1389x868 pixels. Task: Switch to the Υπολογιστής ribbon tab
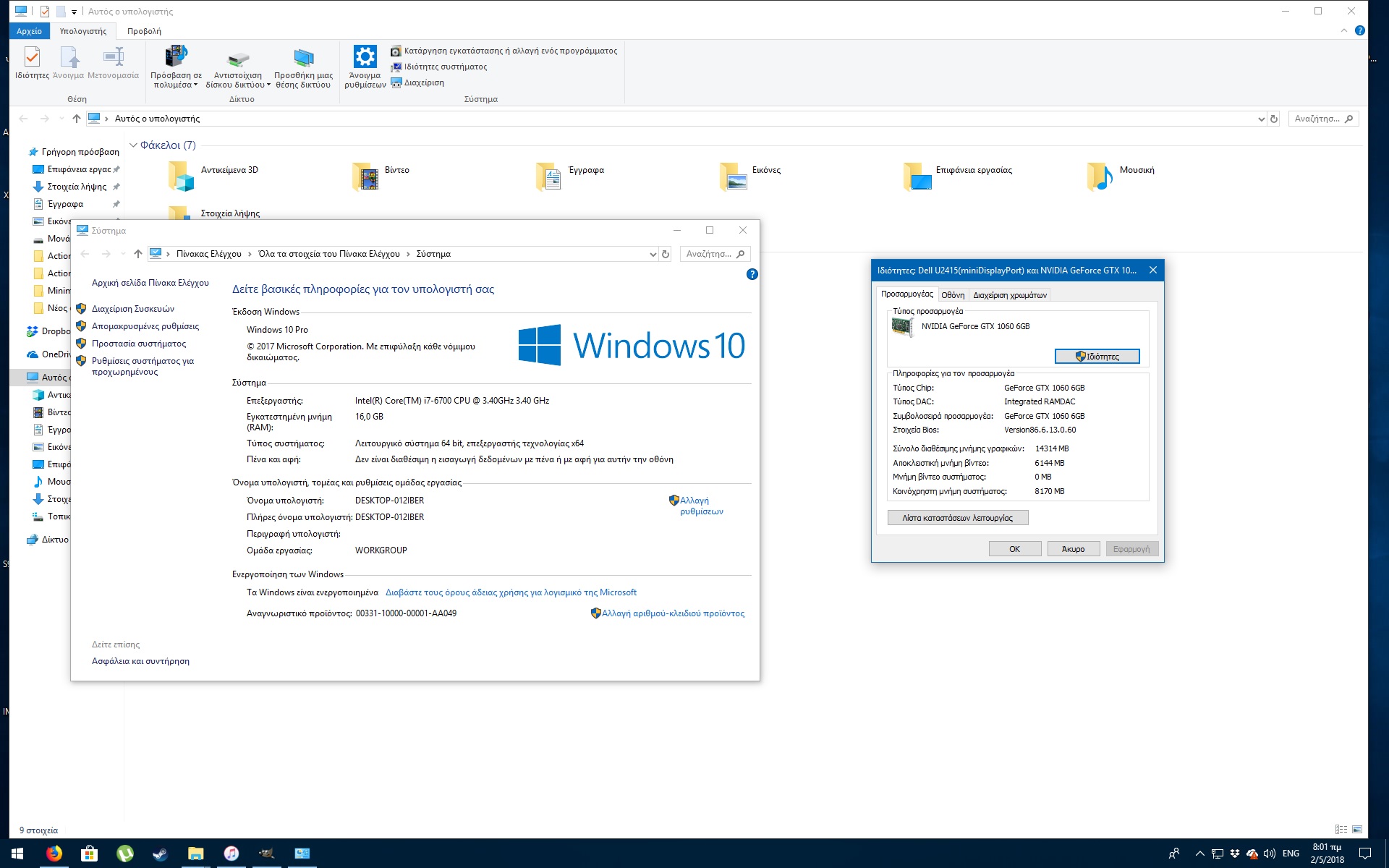(83, 31)
